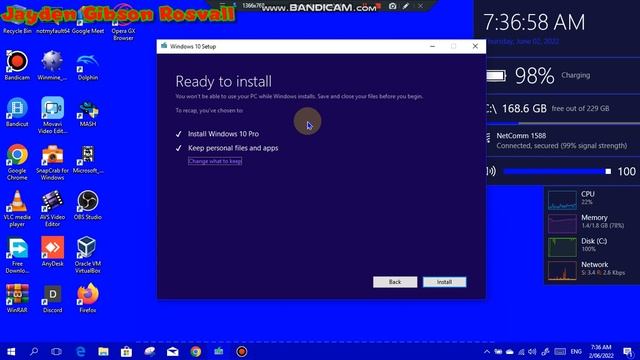Click the Bandicam pencil draw icon
The image size is (640, 360).
(x=405, y=6)
